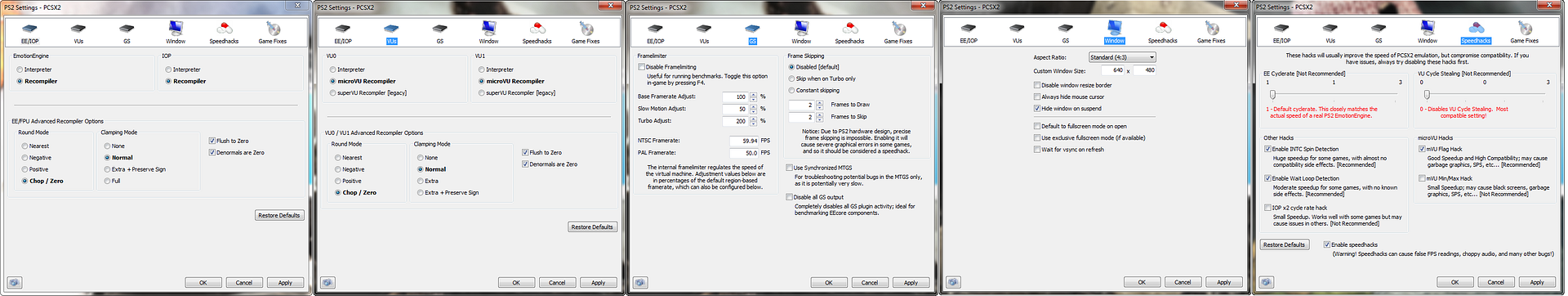Screen dimensions: 1568x296
Task: Click Restore Defaults in the EmotionEngine window
Action: coord(279,215)
